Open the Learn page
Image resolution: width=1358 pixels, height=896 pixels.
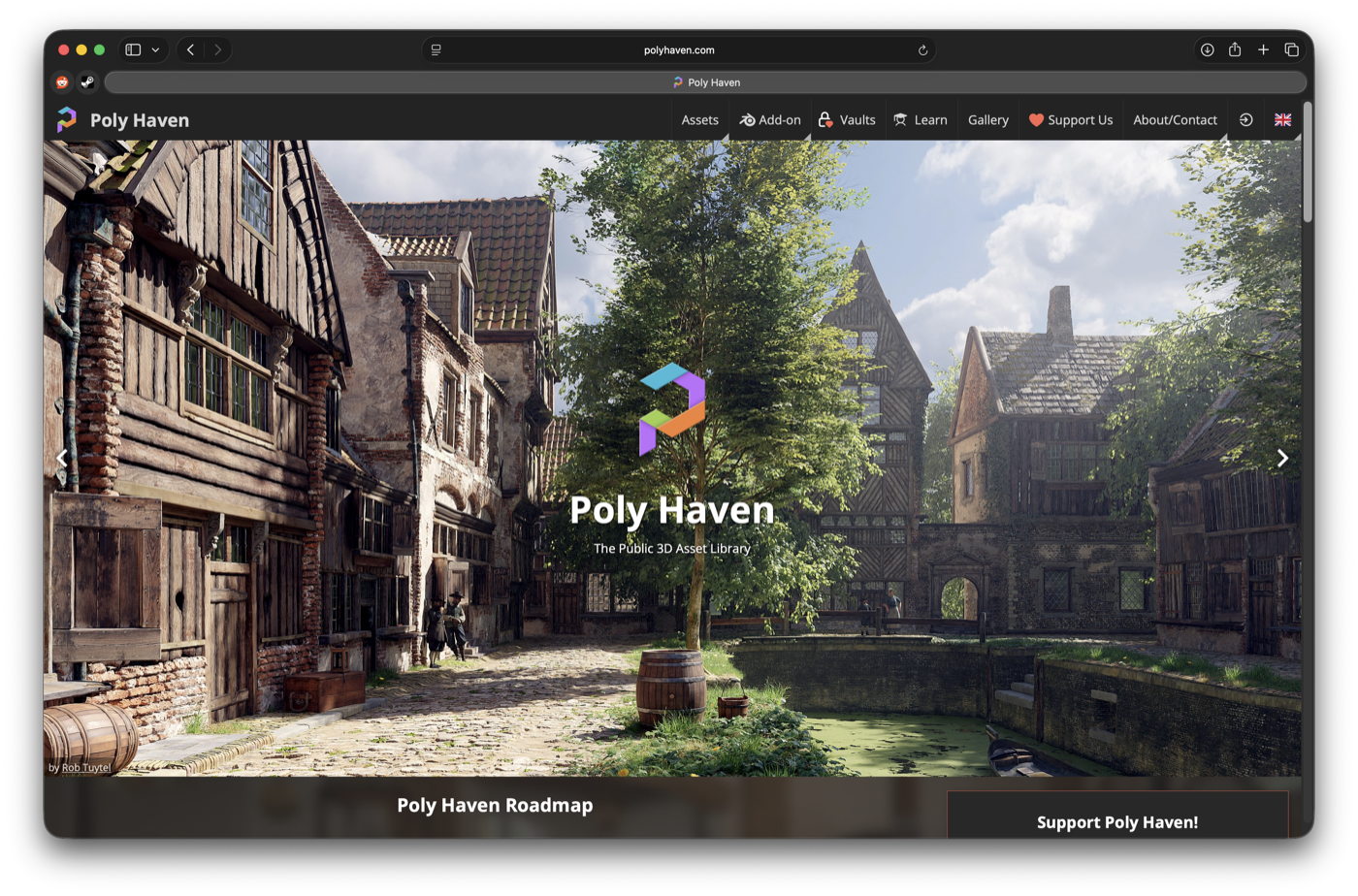pyautogui.click(x=921, y=120)
